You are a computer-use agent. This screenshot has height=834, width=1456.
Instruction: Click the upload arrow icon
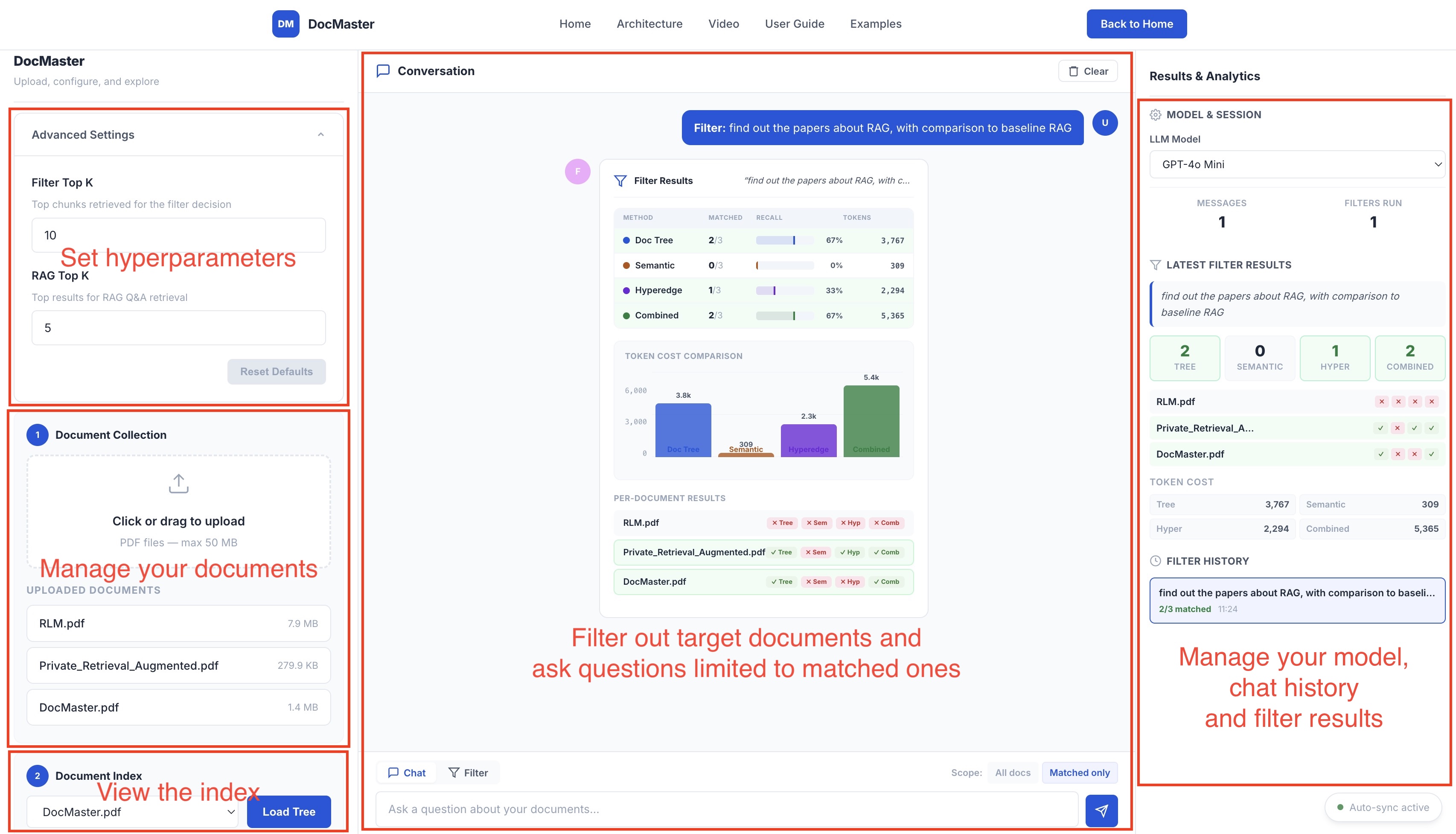(179, 484)
